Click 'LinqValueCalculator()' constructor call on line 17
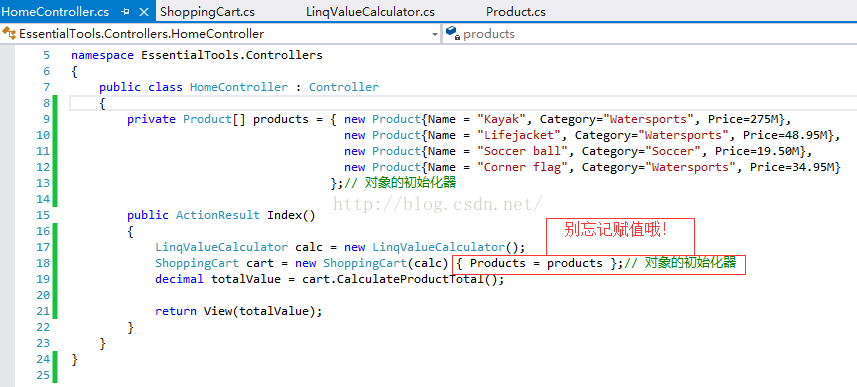Viewport: 857px width, 387px height. point(445,247)
